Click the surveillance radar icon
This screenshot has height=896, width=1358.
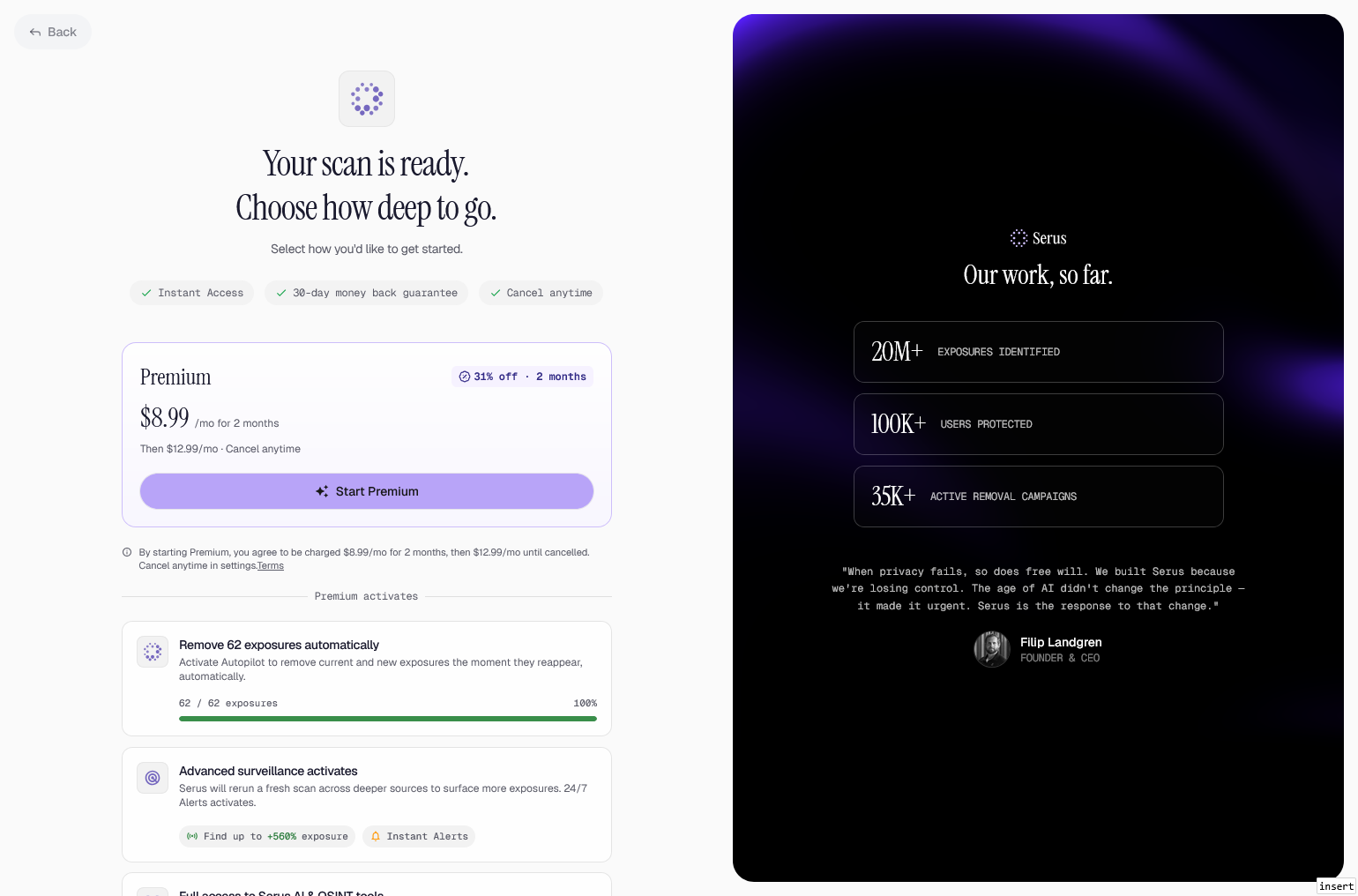click(153, 778)
